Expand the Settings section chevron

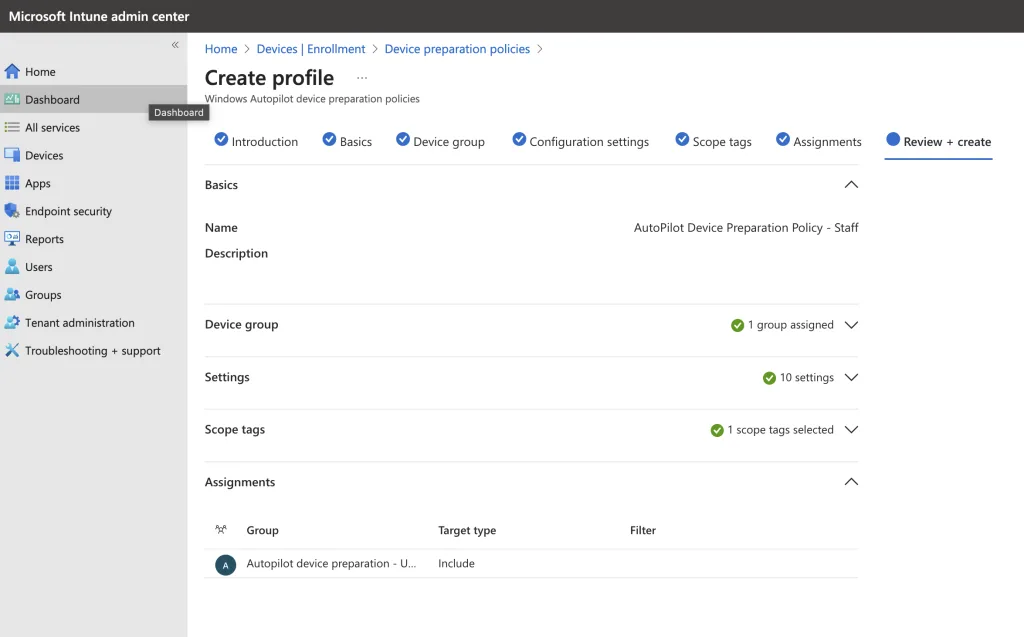(x=851, y=378)
